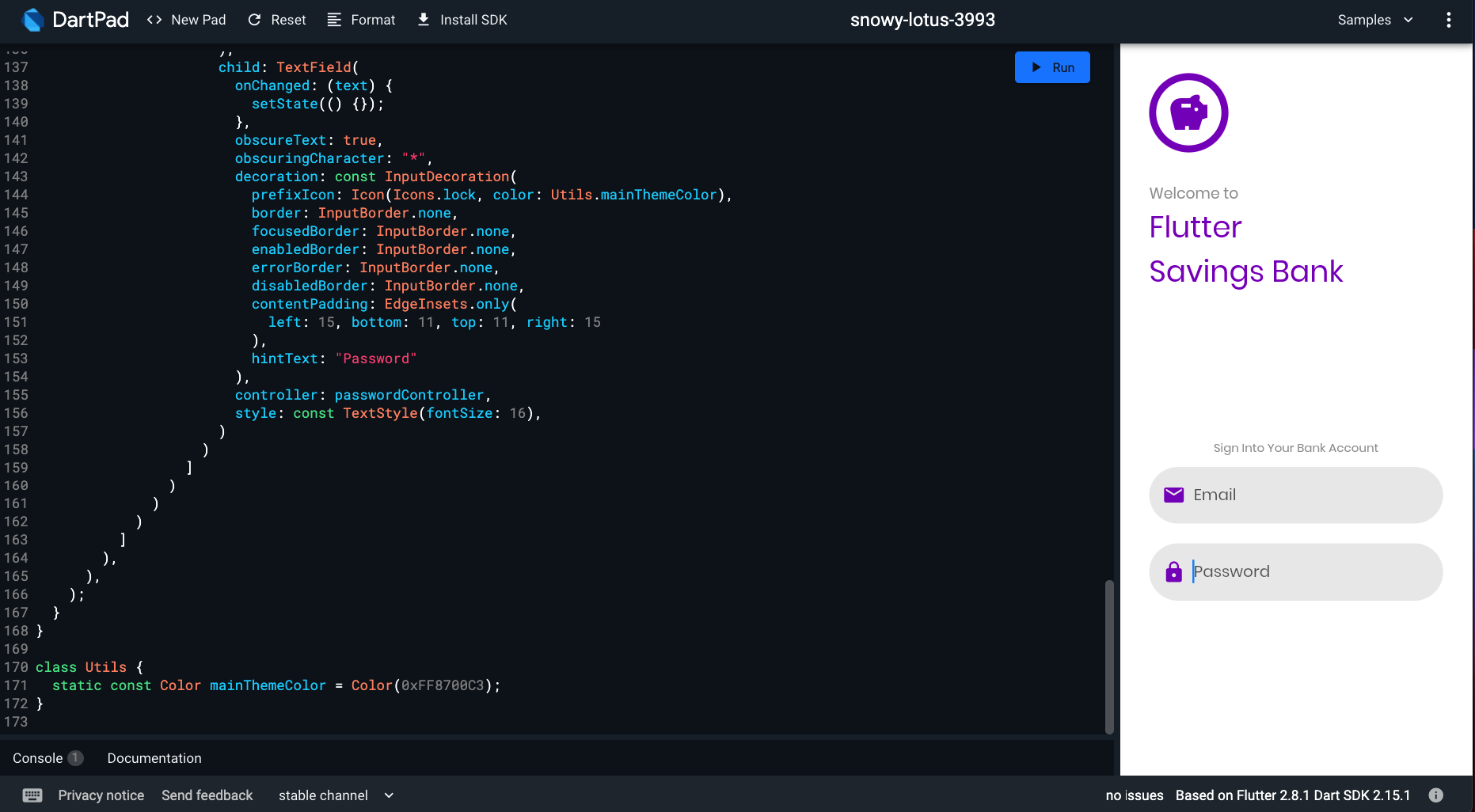Click the Flutter 2.8.1 Dart SDK version text
Viewport: 1475px width, 812px height.
(x=1293, y=795)
